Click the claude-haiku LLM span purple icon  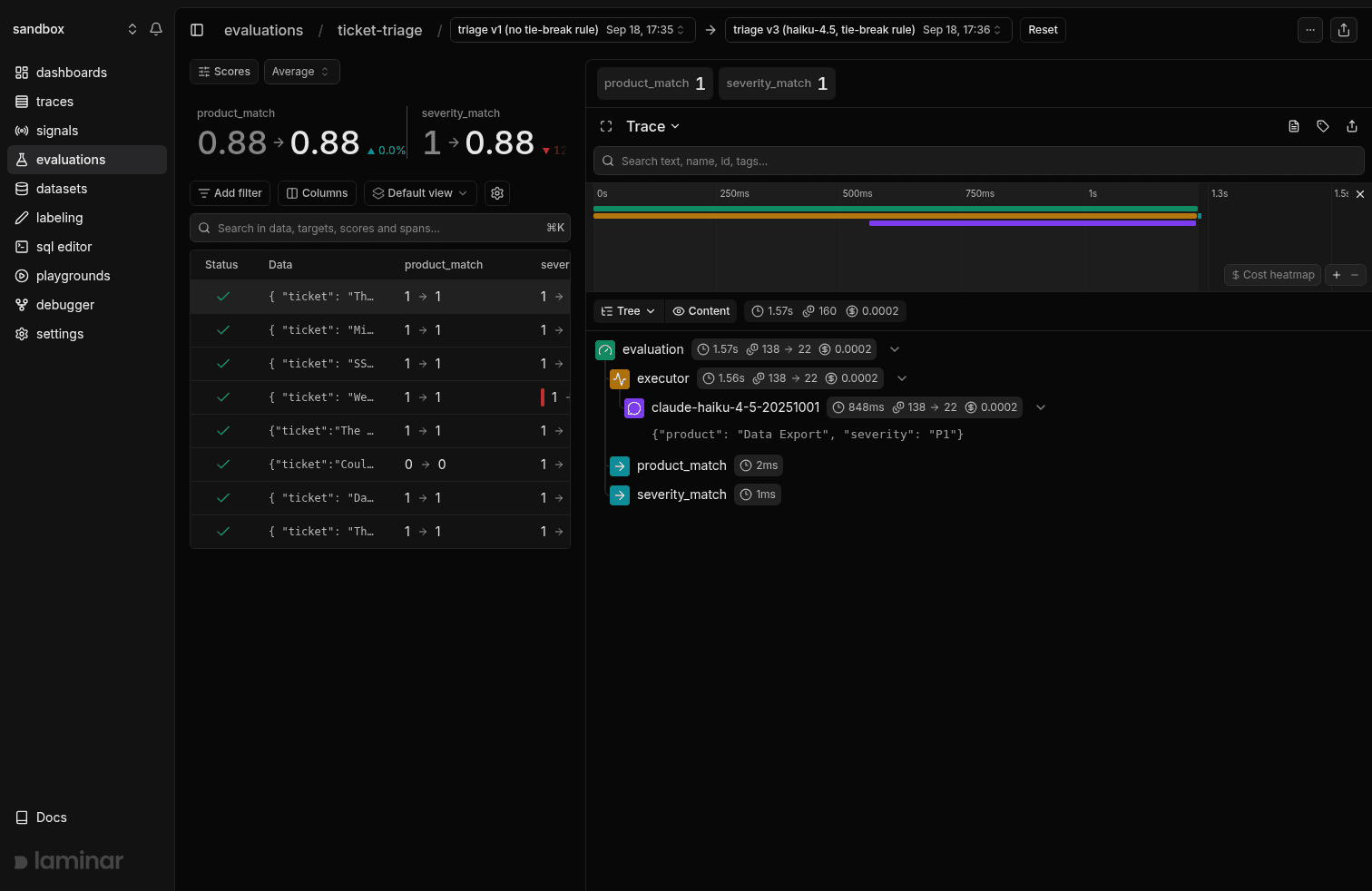[x=634, y=407]
